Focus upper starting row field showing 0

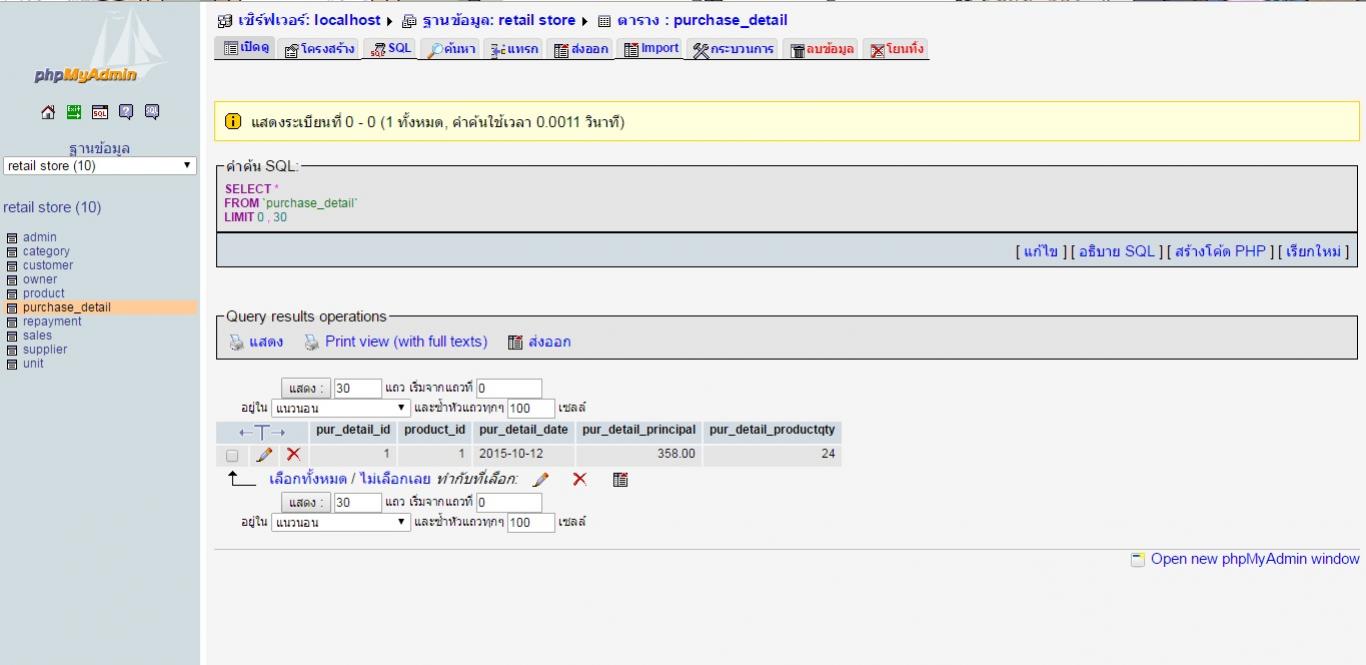(509, 388)
